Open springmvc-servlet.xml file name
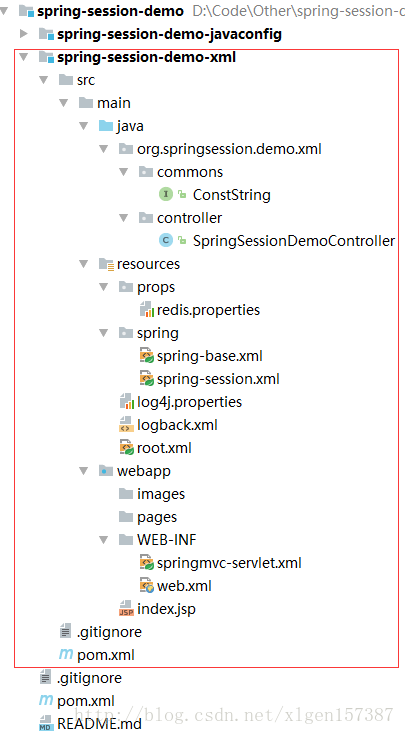Viewport: 405px width, 735px height. click(x=229, y=562)
